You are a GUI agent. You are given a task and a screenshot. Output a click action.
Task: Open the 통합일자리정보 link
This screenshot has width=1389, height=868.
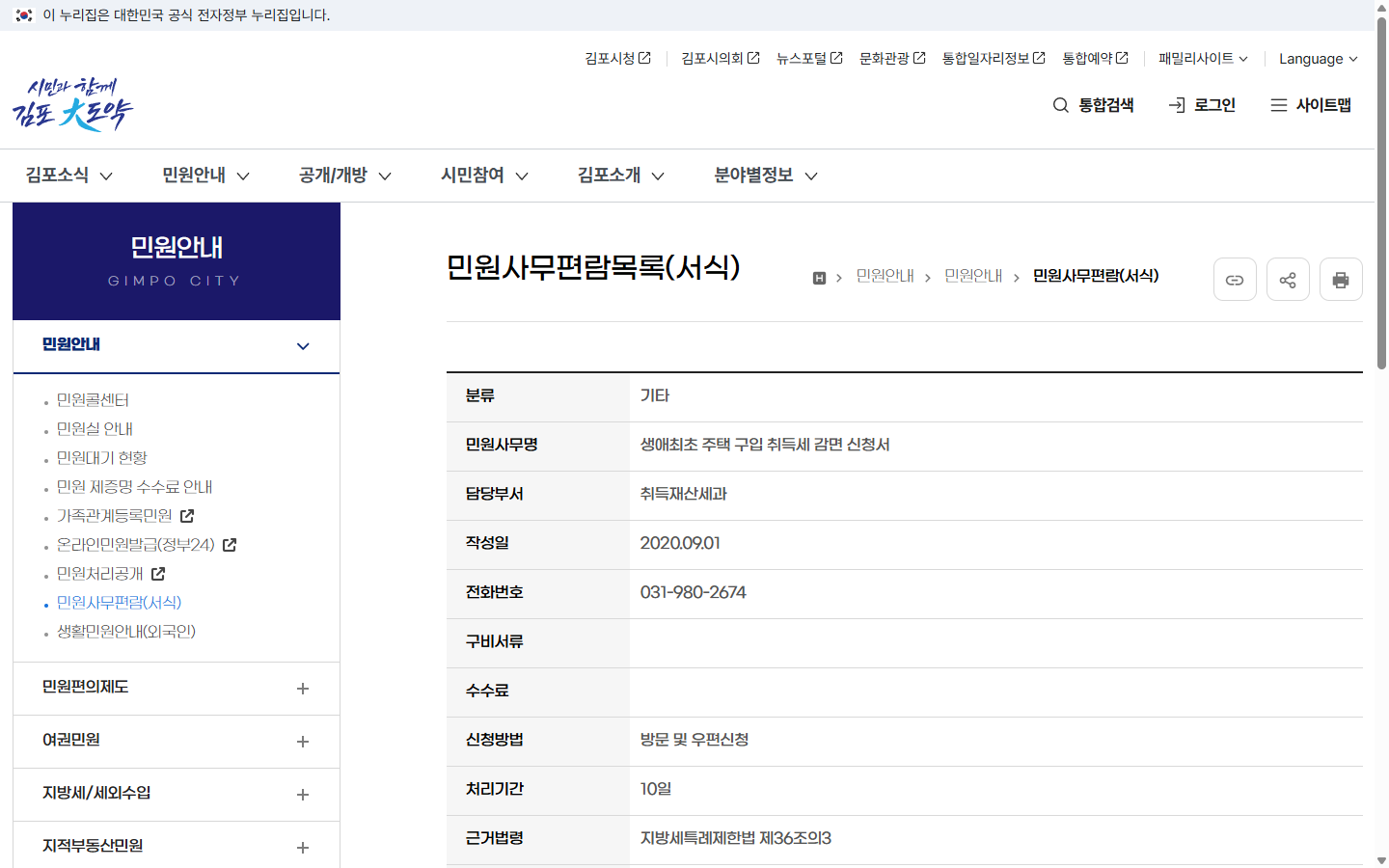tap(994, 59)
